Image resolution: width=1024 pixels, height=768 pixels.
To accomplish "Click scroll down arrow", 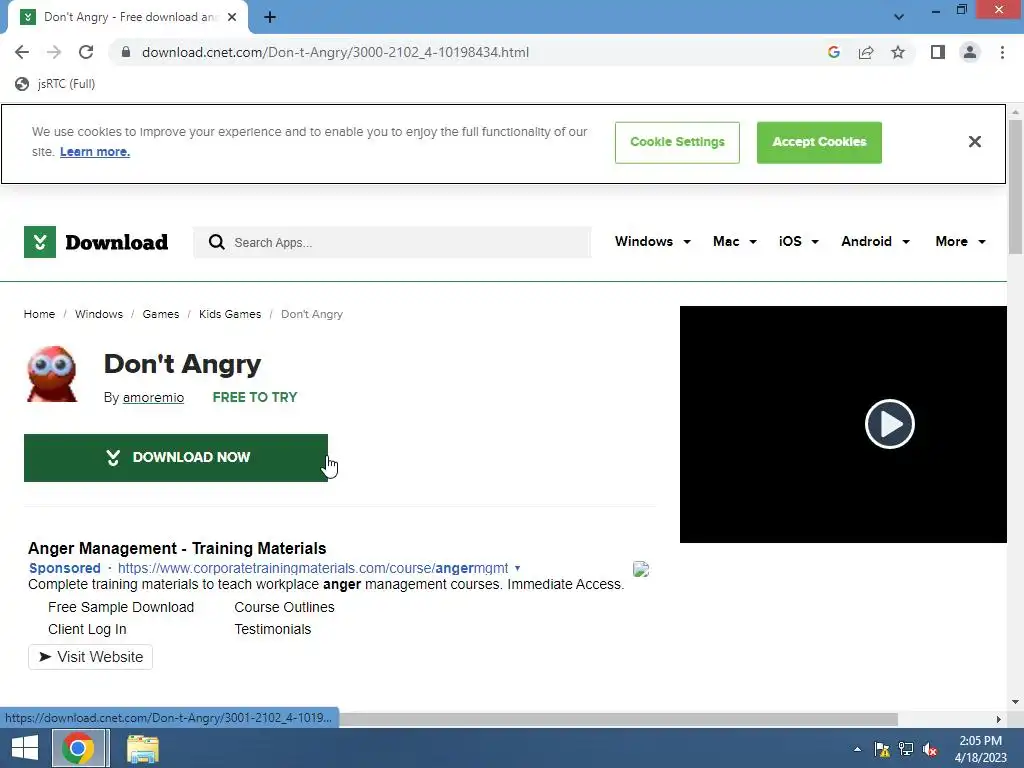I will point(1015,702).
